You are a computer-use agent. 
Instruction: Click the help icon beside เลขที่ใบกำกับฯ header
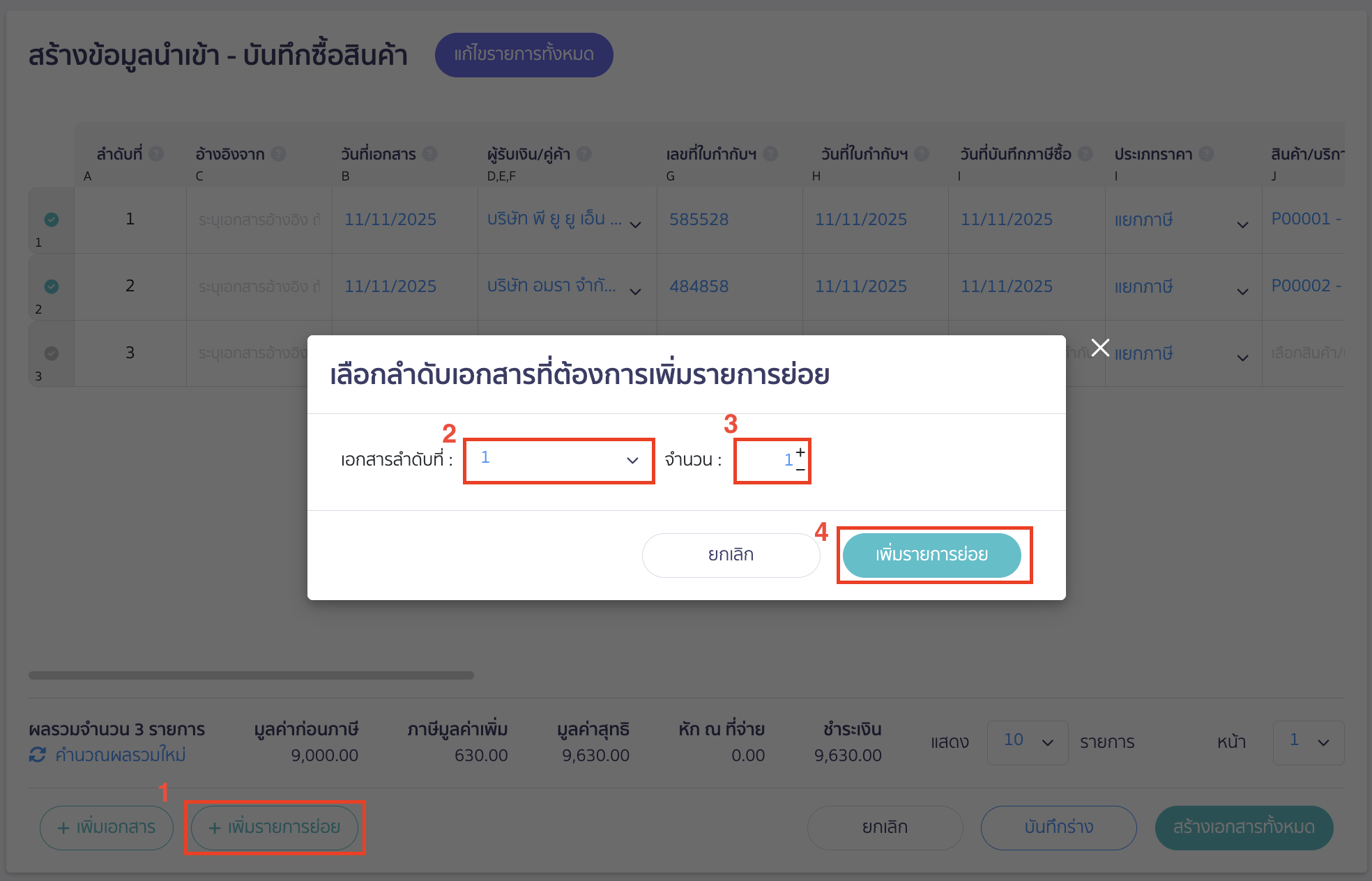point(770,153)
